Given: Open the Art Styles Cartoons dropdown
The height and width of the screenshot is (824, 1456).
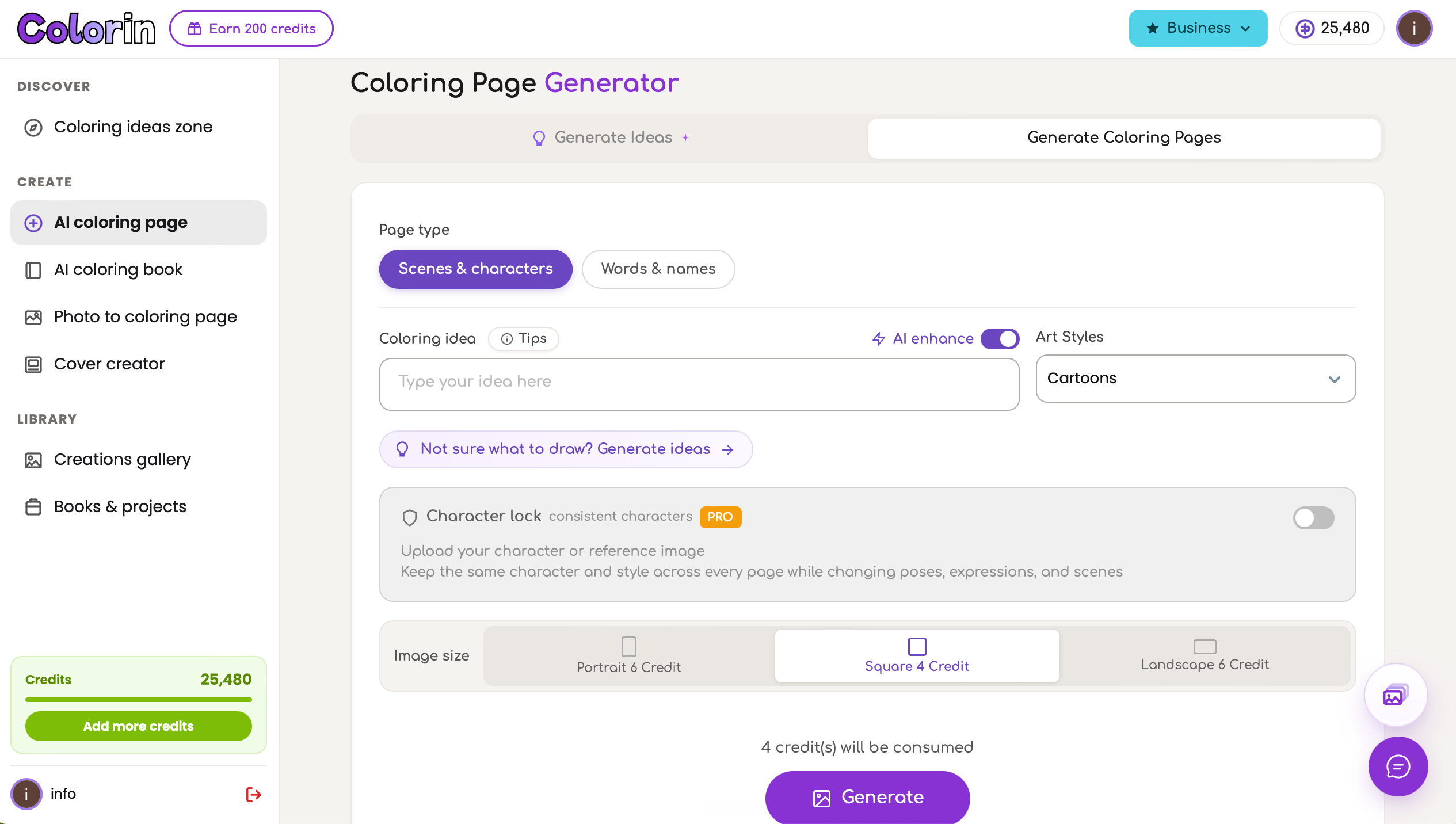Looking at the screenshot, I should tap(1195, 379).
